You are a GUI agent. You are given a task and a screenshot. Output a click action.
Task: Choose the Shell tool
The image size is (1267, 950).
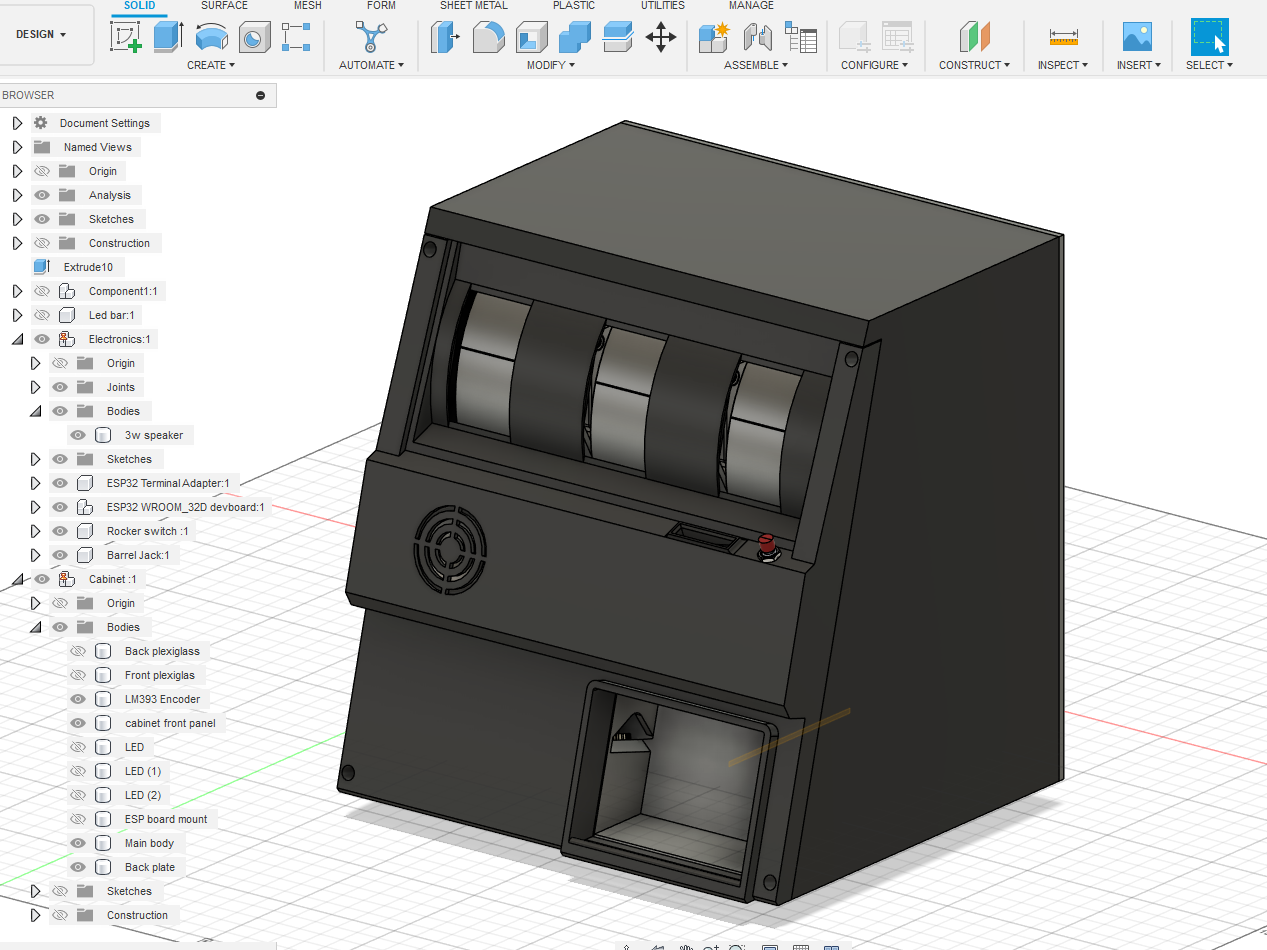[531, 38]
